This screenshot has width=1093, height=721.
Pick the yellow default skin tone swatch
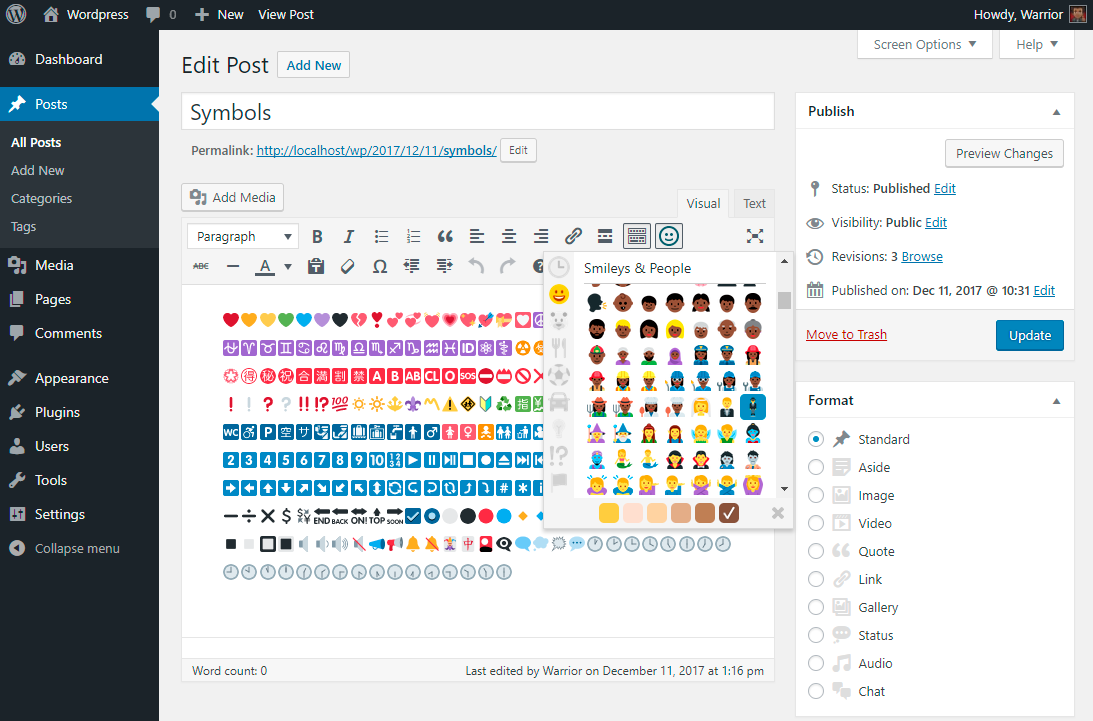tap(608, 513)
